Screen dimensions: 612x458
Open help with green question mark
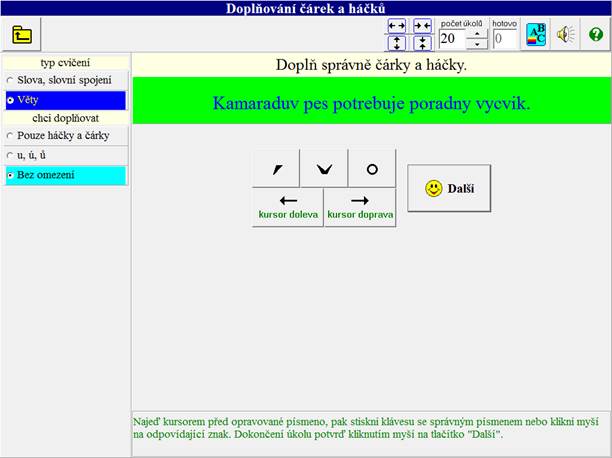click(596, 35)
